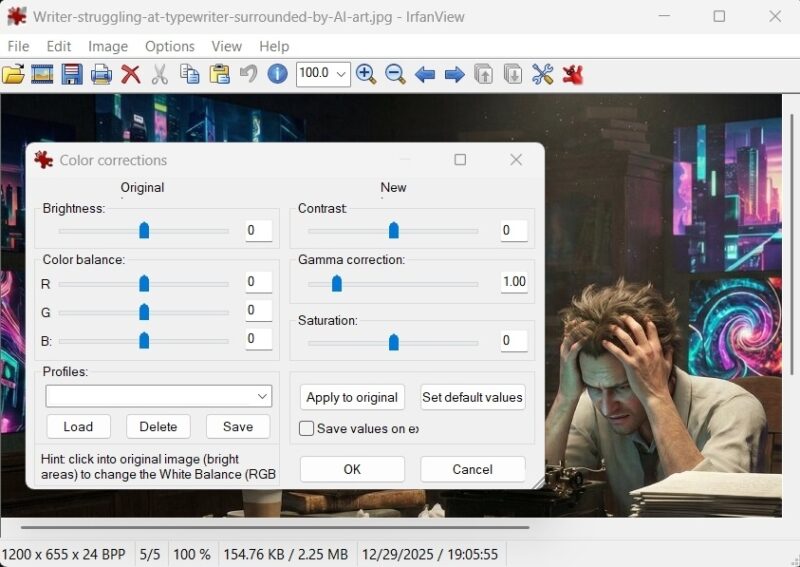The height and width of the screenshot is (567, 800).
Task: Click the IrfanView logo in title bar
Action: click(x=17, y=17)
